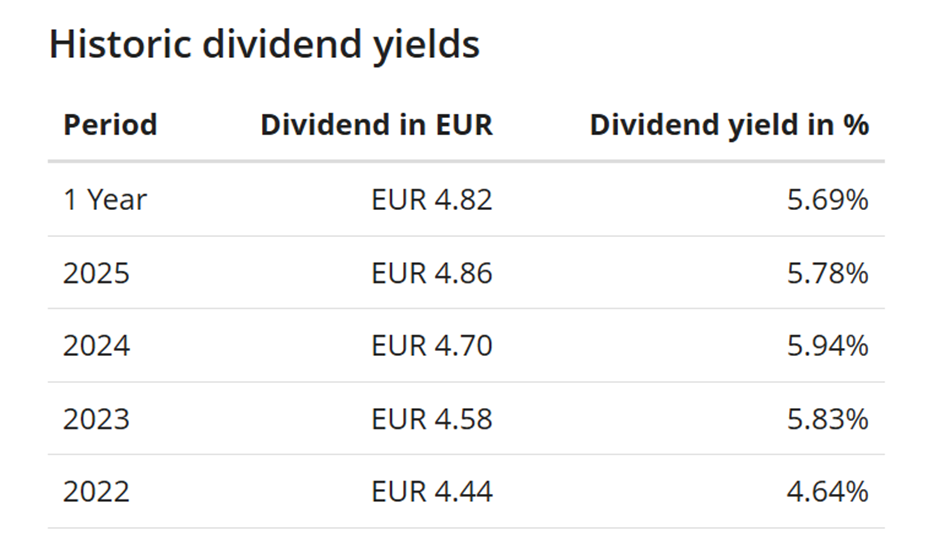The width and height of the screenshot is (945, 558).
Task: Click the EUR 4.44 dividend value
Action: click(431, 492)
